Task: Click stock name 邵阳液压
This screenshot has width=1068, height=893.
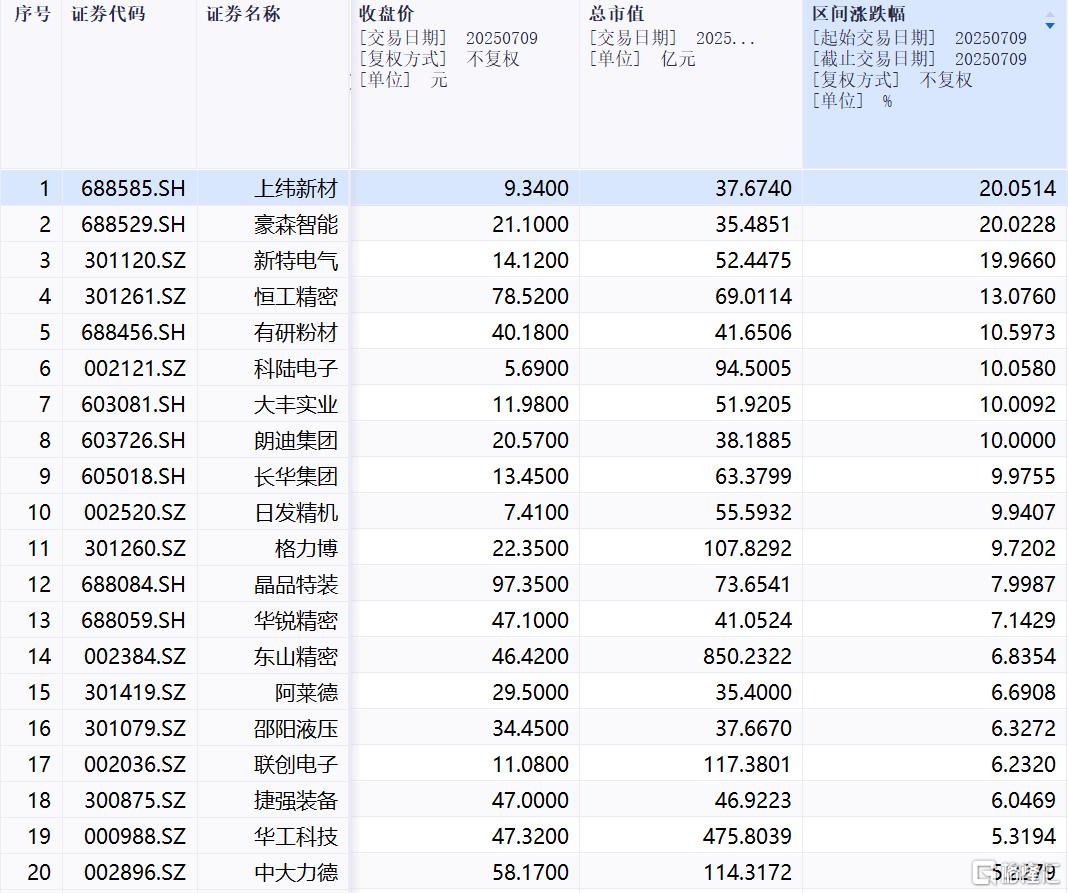Action: tap(296, 729)
